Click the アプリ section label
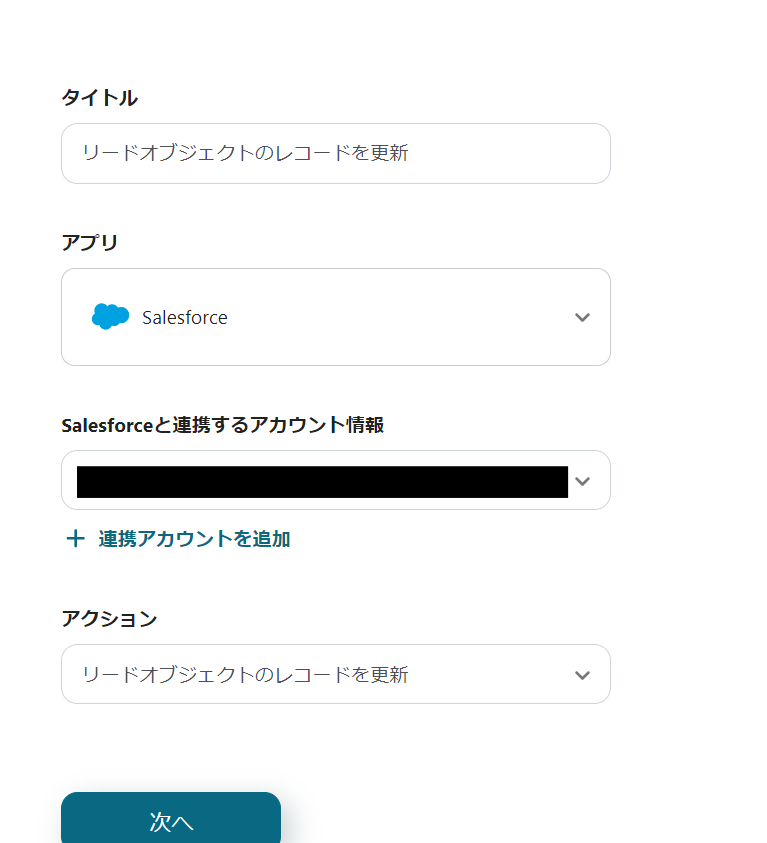 [90, 243]
